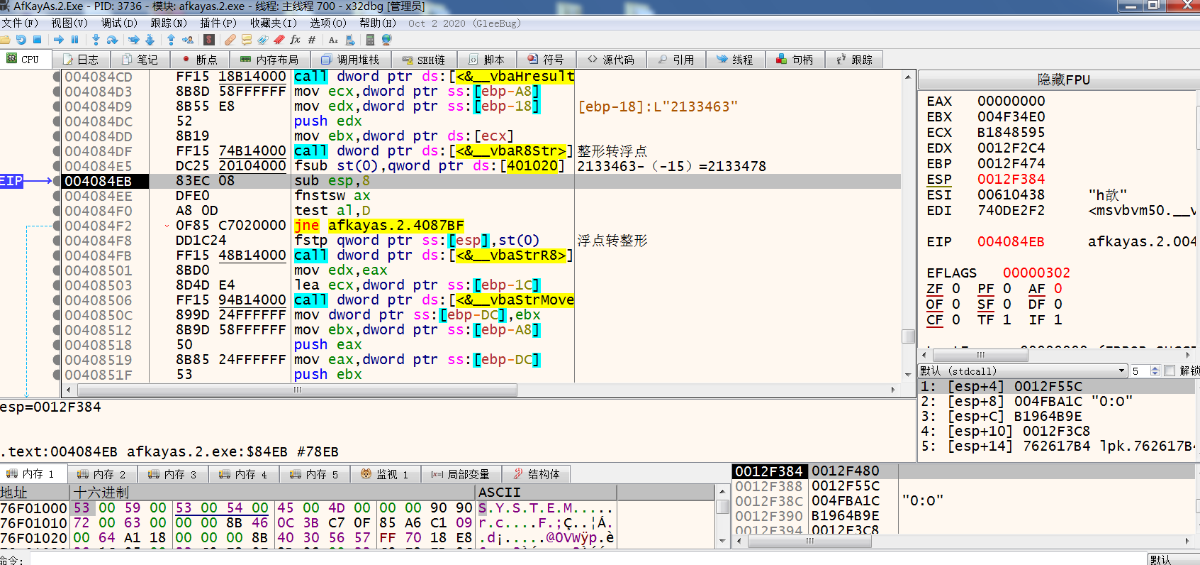Click the Appearance font icon
1200x565 pixels.
point(333,40)
